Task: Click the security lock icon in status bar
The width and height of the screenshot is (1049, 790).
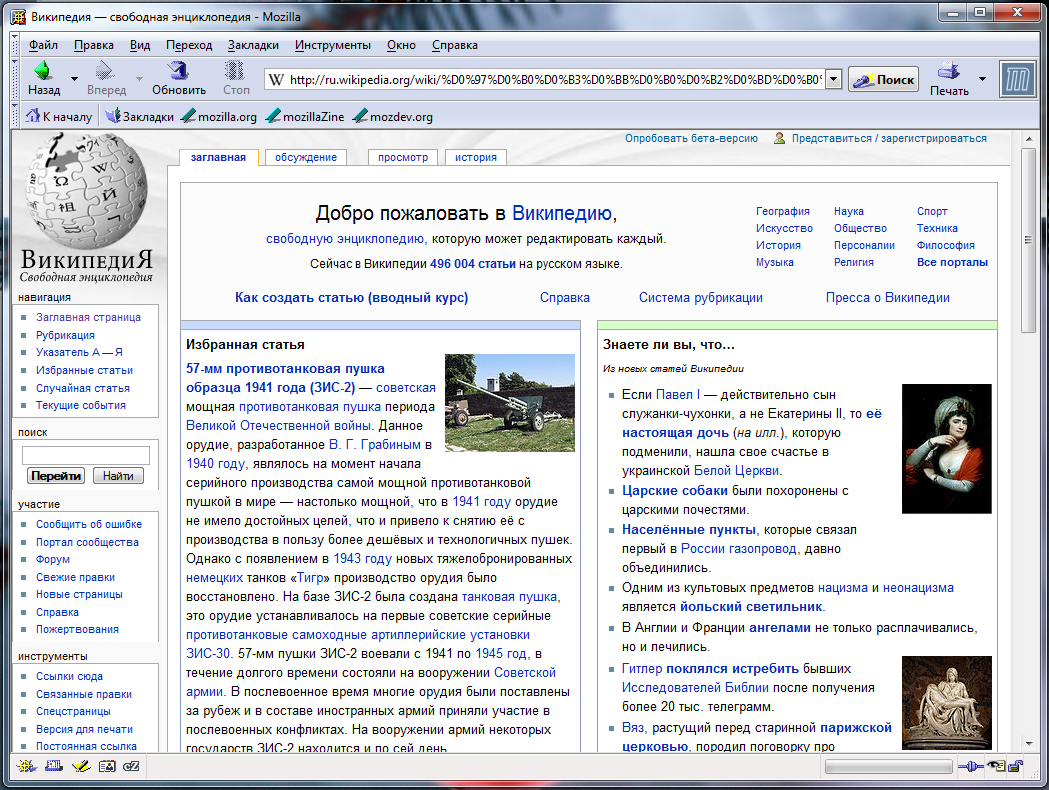Action: click(1015, 767)
